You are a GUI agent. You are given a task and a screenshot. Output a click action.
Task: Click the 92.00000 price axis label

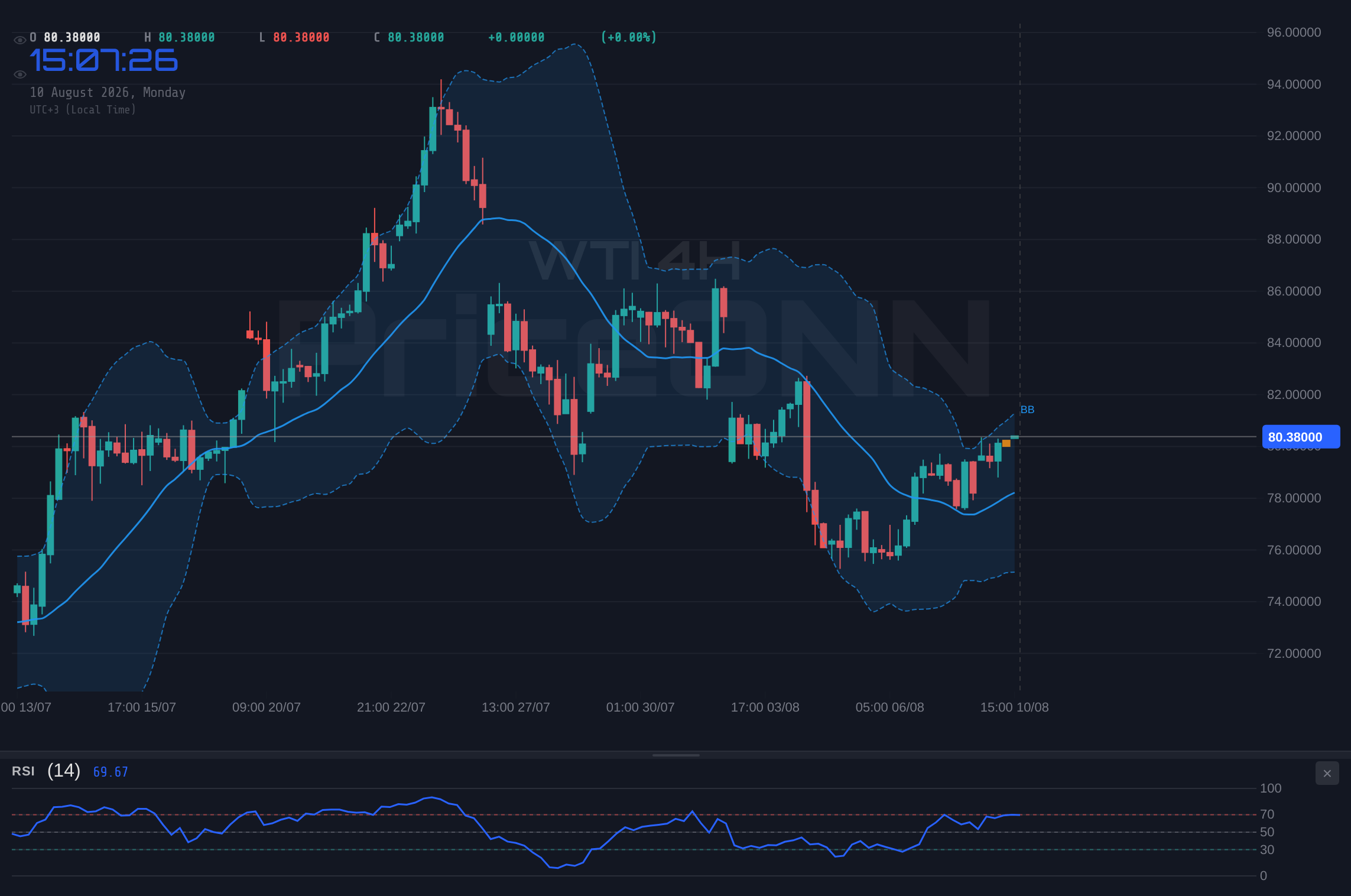click(1294, 136)
